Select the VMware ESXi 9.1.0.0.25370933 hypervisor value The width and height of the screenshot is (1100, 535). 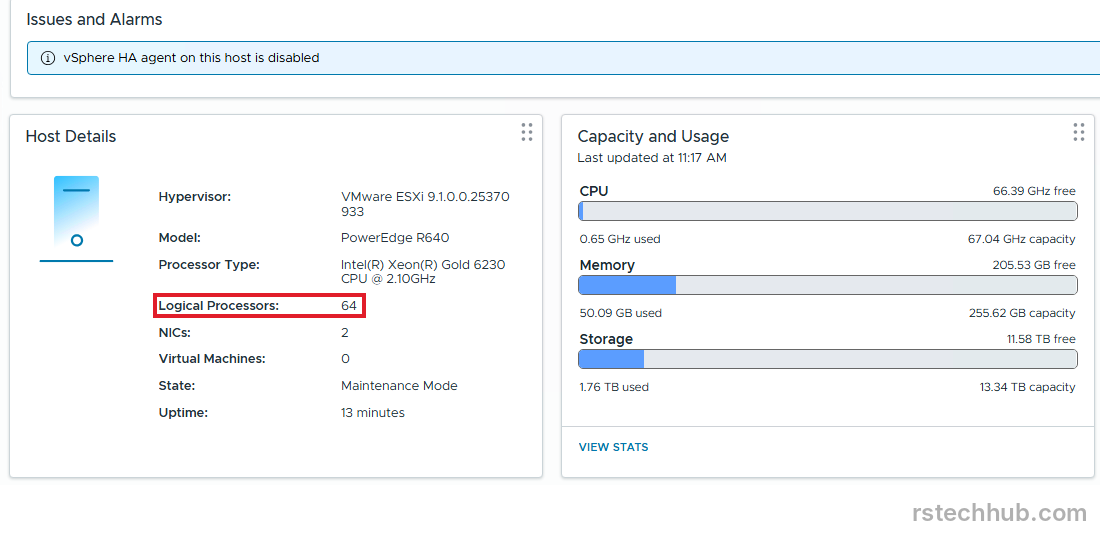pyautogui.click(x=425, y=204)
